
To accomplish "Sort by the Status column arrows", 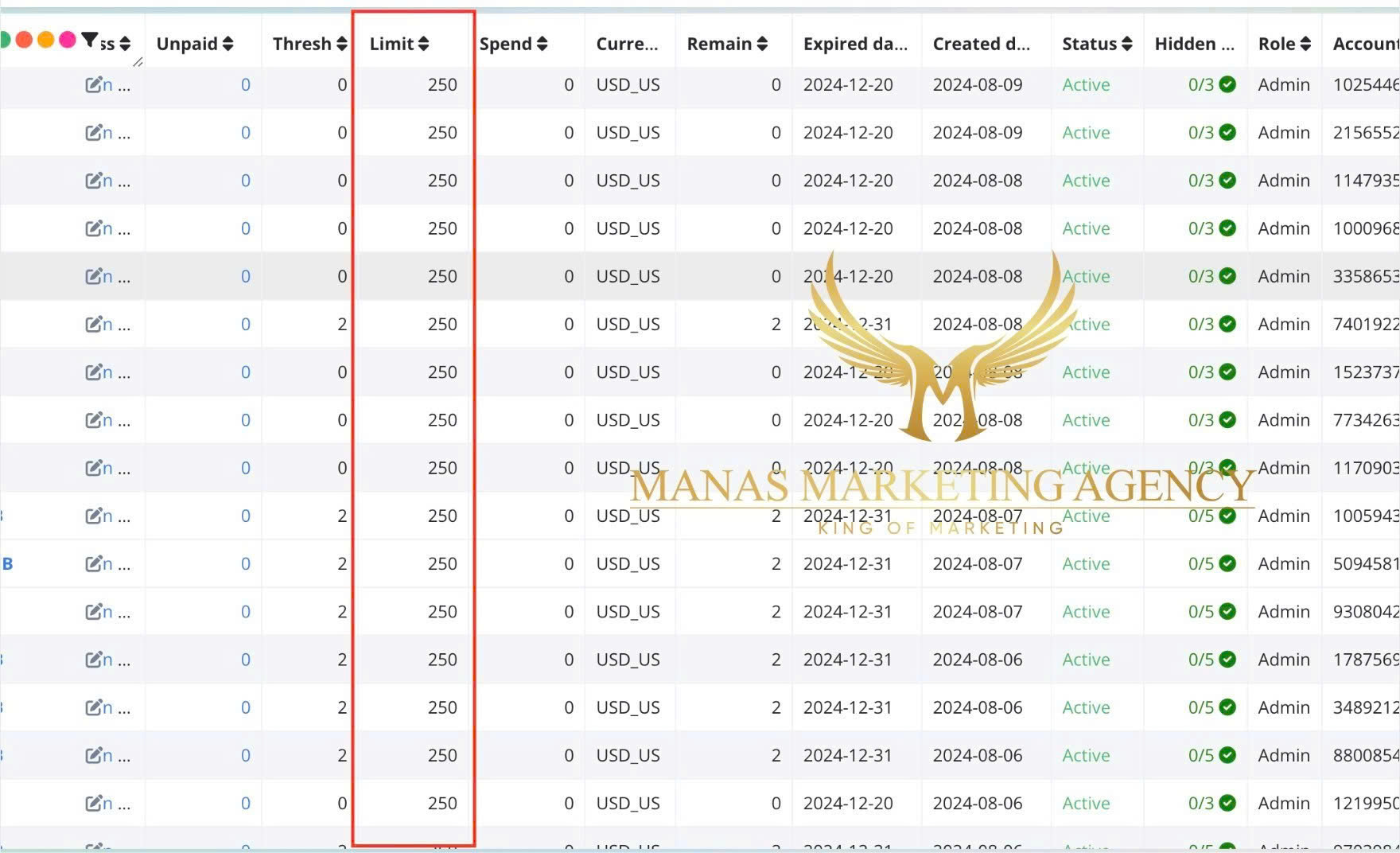I will pyautogui.click(x=1126, y=44).
